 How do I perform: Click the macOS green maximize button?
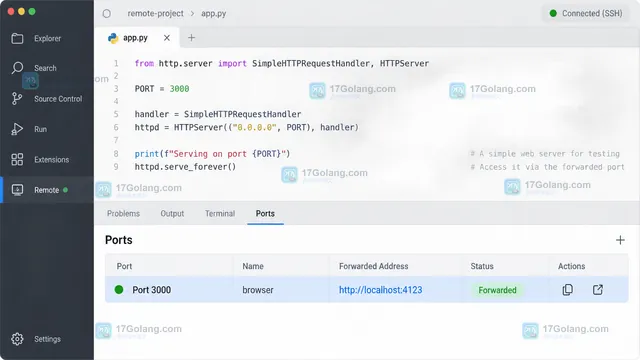click(x=32, y=11)
